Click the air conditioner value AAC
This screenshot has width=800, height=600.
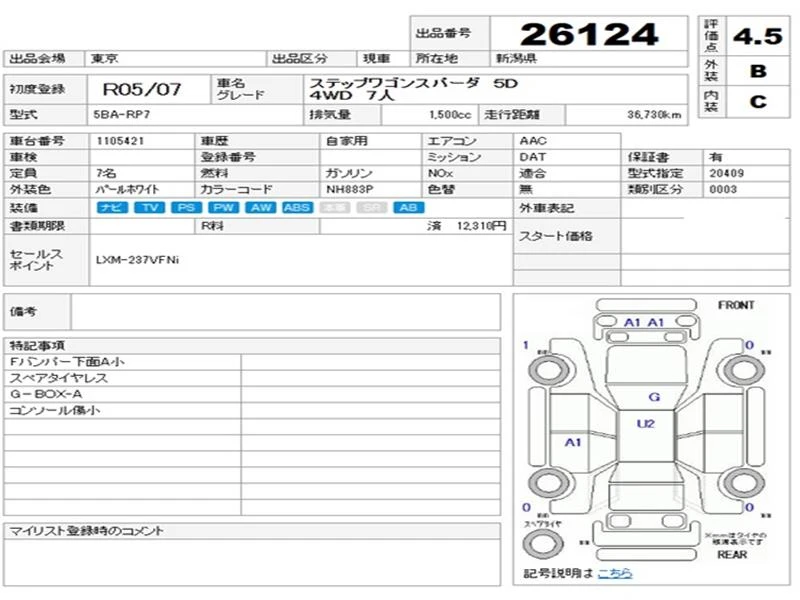(533, 140)
